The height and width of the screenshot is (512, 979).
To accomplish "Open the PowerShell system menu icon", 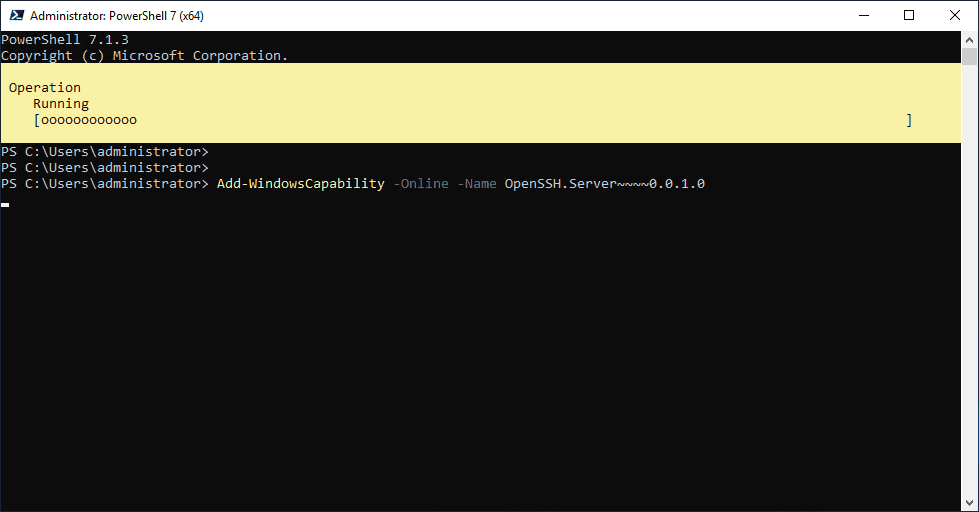I will coord(15,15).
